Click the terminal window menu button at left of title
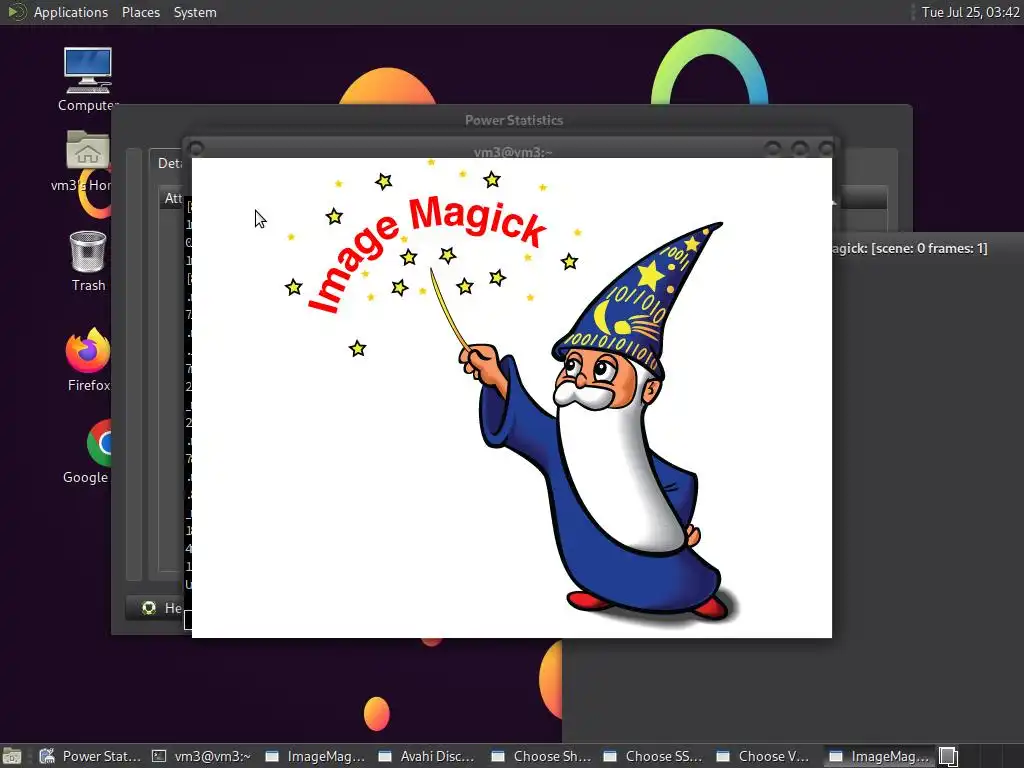Viewport: 1024px width, 768px height. pos(196,150)
